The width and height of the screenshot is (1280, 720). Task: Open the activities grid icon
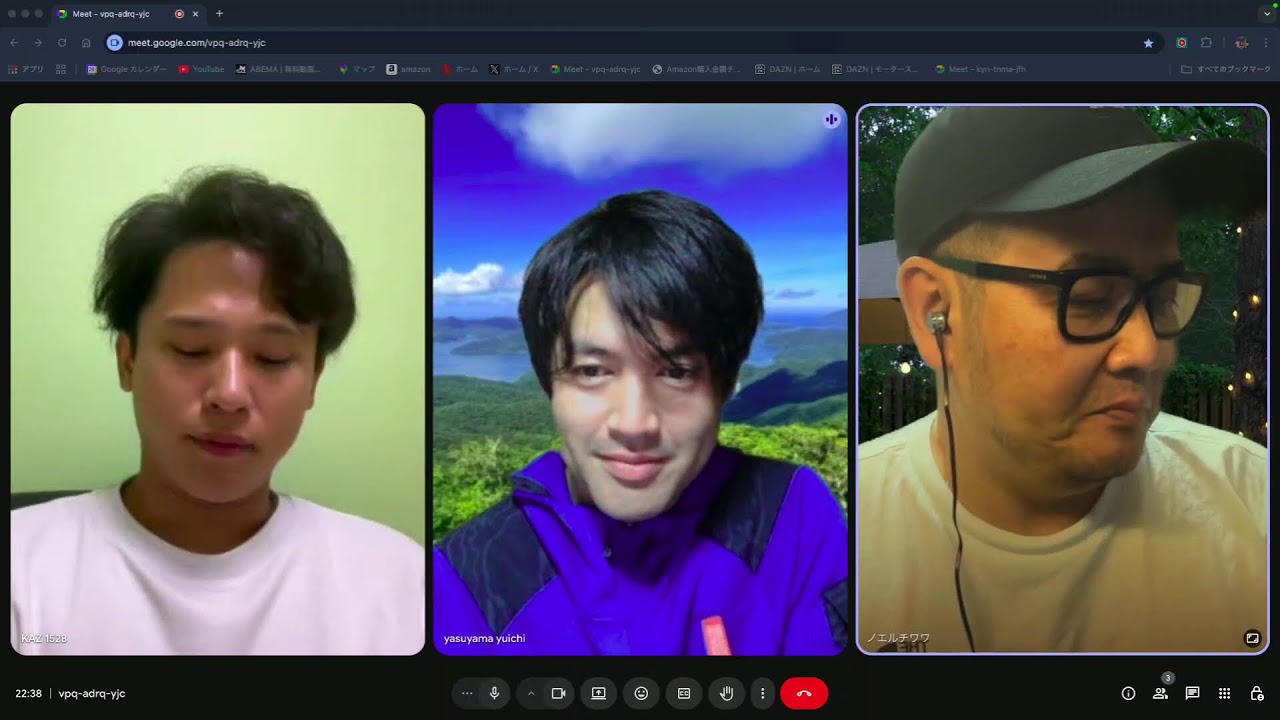click(1224, 693)
